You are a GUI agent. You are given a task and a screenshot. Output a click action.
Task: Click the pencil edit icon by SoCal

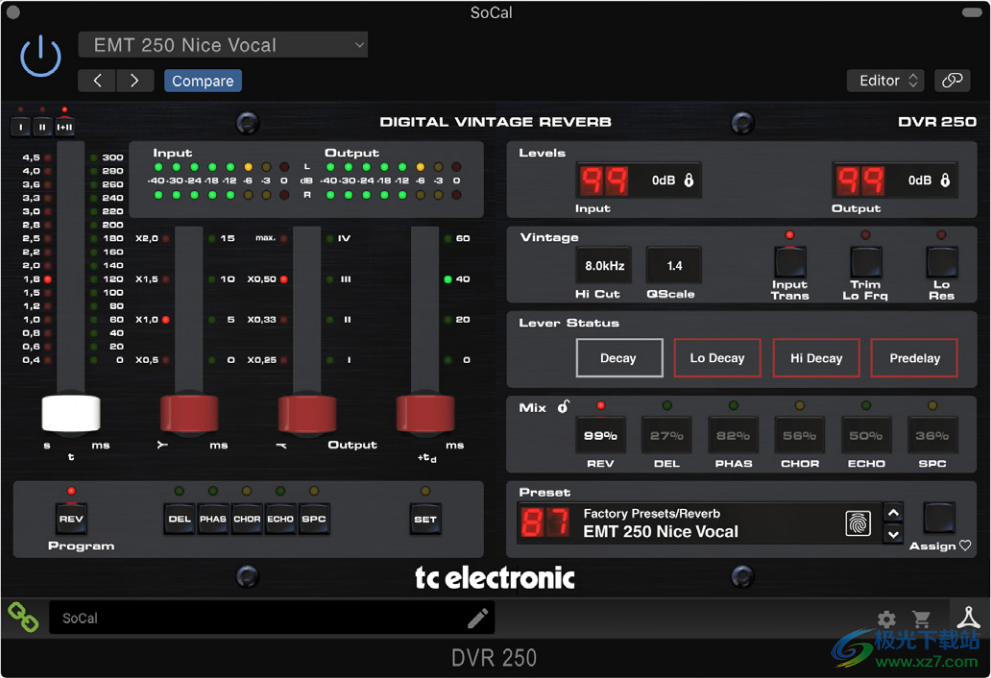tap(478, 618)
